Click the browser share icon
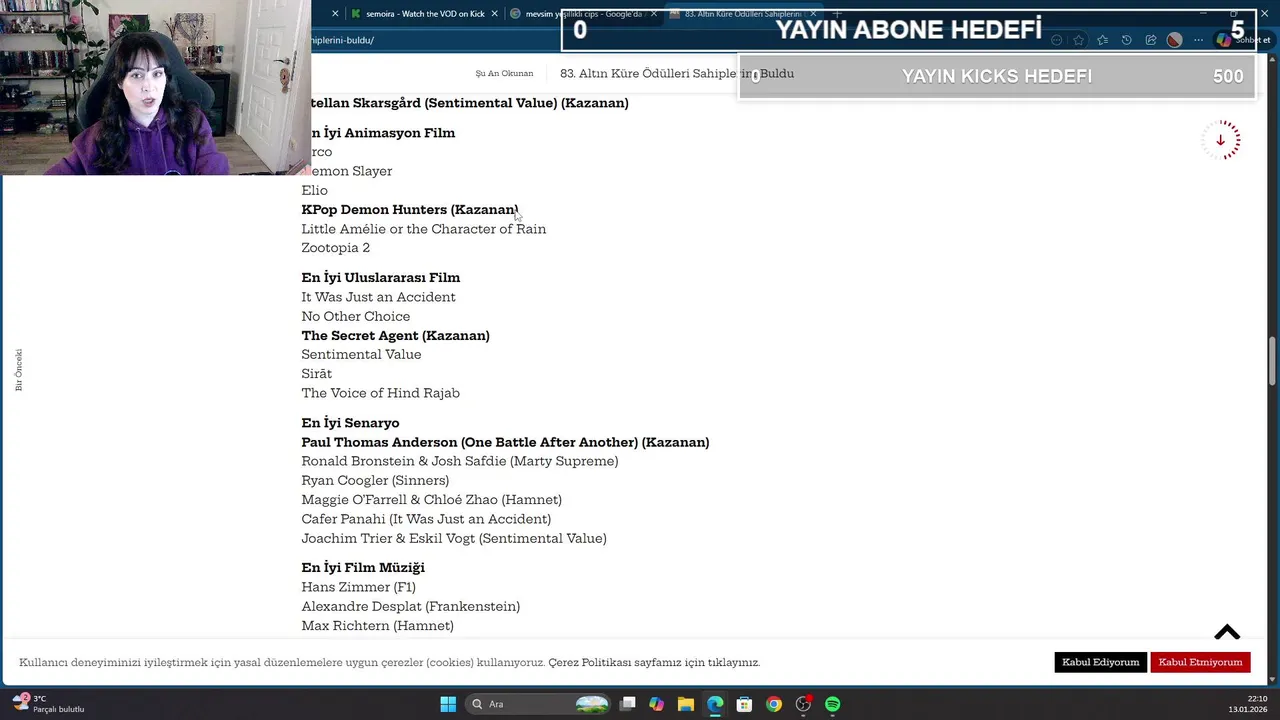The width and height of the screenshot is (1280, 720). pyautogui.click(x=1150, y=40)
